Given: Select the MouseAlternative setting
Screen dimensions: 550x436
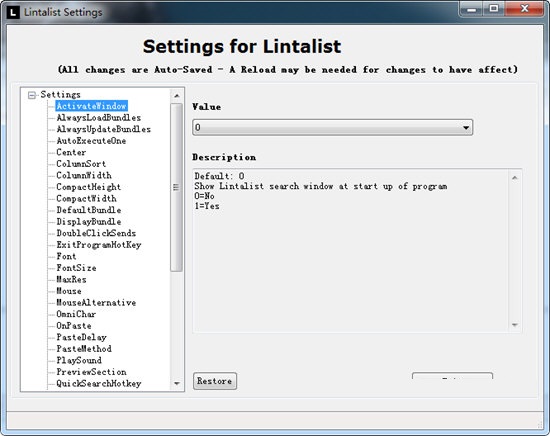Looking at the screenshot, I should [96, 303].
